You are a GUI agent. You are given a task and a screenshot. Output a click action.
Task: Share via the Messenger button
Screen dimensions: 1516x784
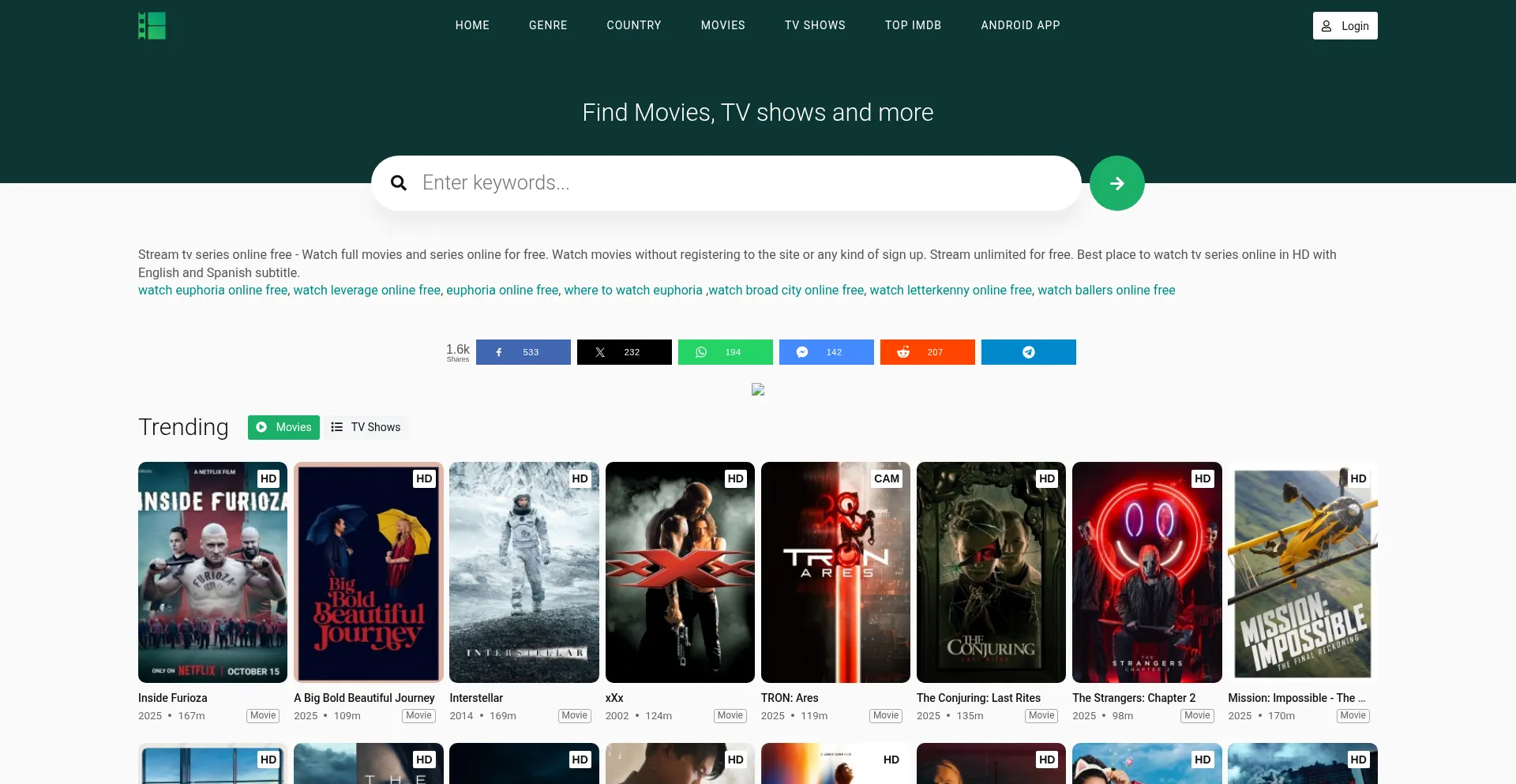coord(826,352)
